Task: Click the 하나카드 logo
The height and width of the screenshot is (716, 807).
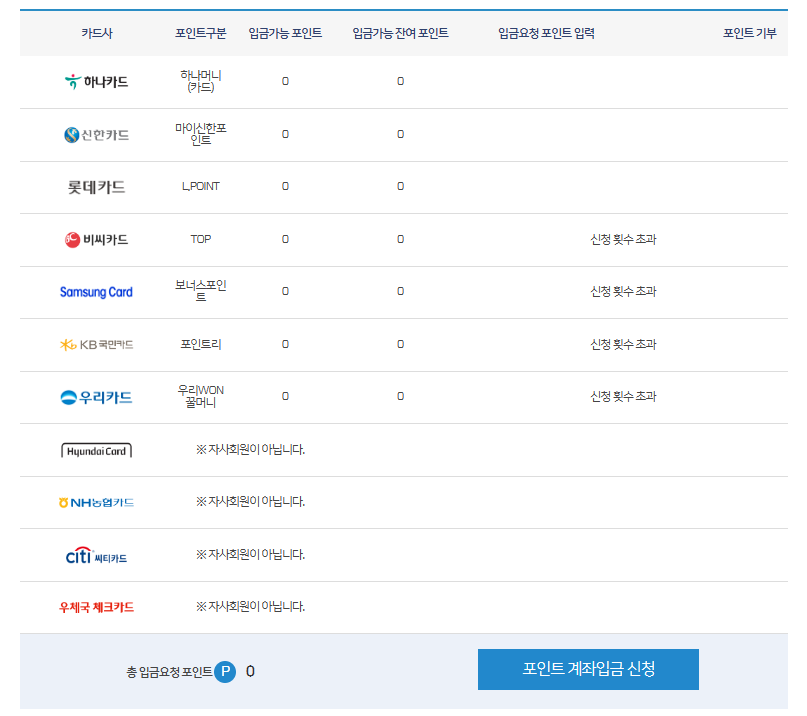Action: point(96,81)
